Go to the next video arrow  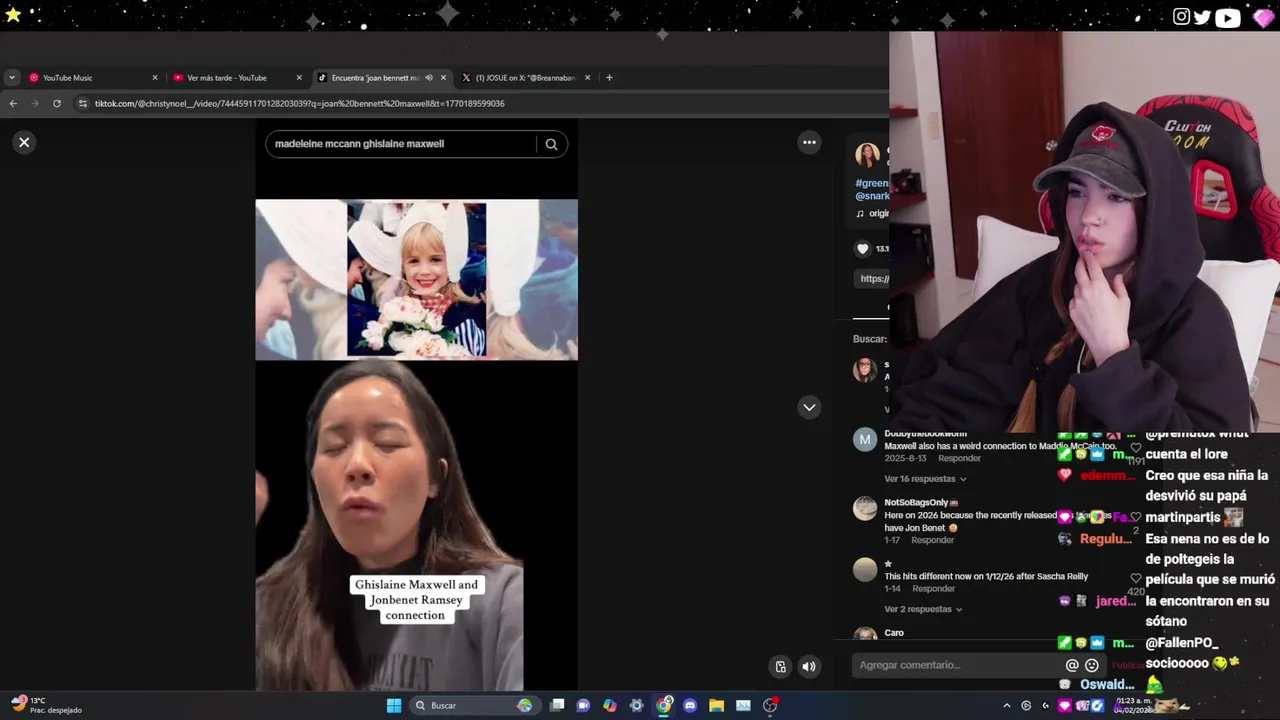click(x=809, y=407)
